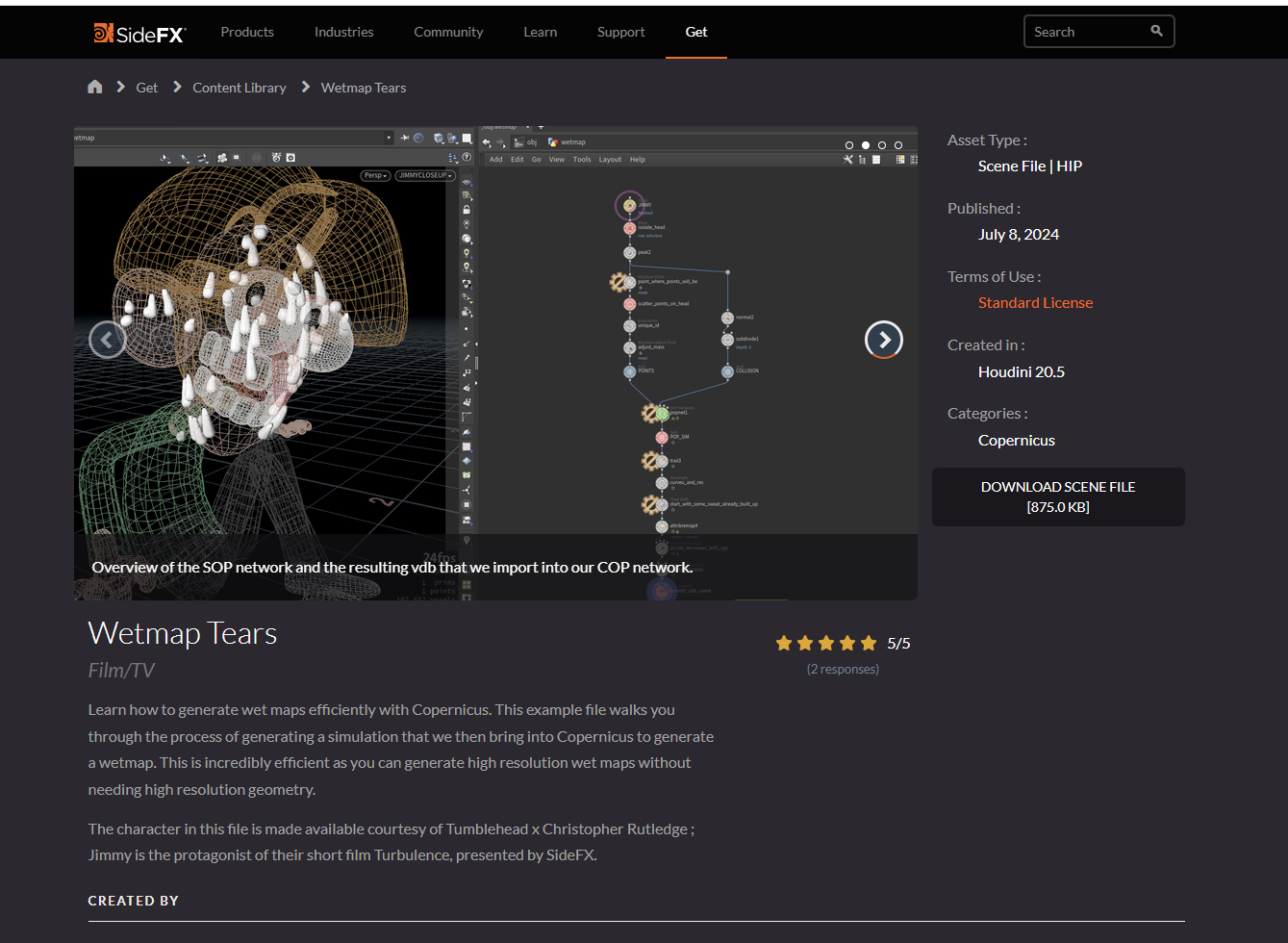Click Download Scene File button
Image resolution: width=1288 pixels, height=943 pixels.
[1058, 497]
